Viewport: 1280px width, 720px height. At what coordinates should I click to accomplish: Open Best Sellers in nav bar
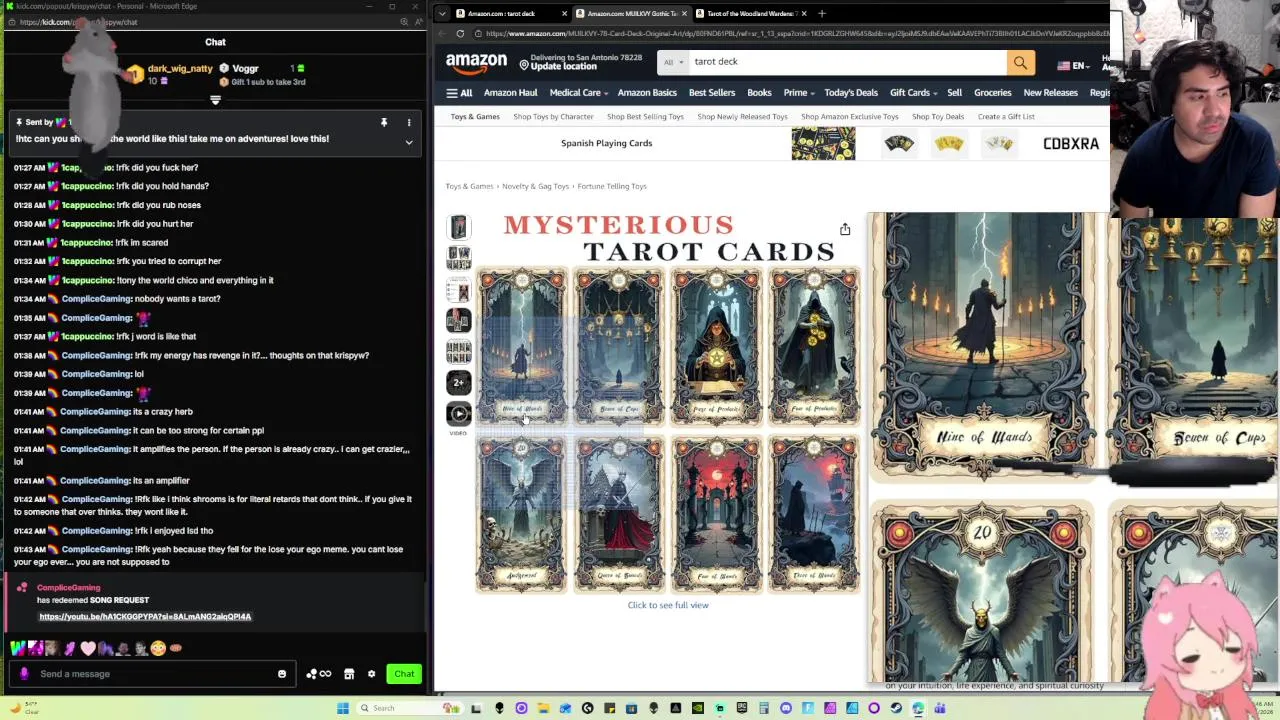click(712, 93)
